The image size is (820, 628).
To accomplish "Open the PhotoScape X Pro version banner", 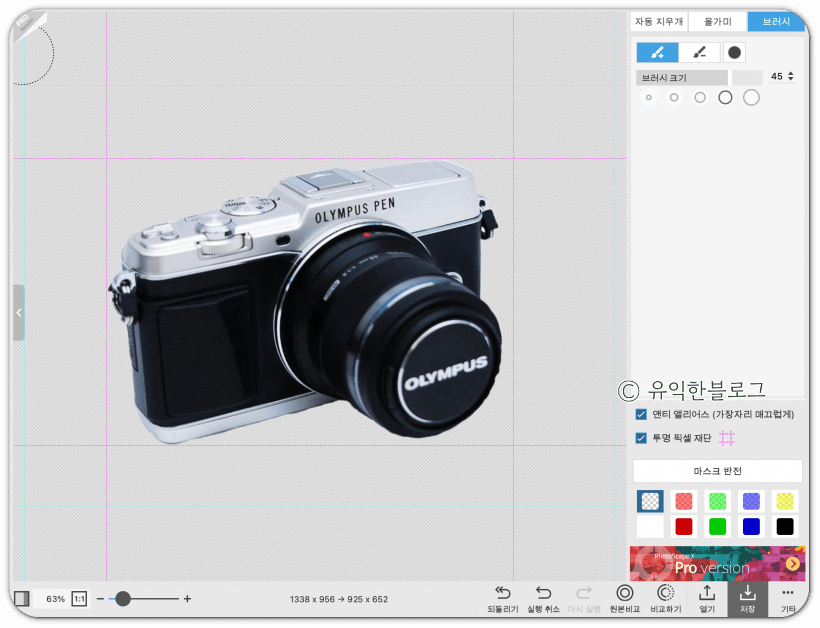I will (x=718, y=564).
